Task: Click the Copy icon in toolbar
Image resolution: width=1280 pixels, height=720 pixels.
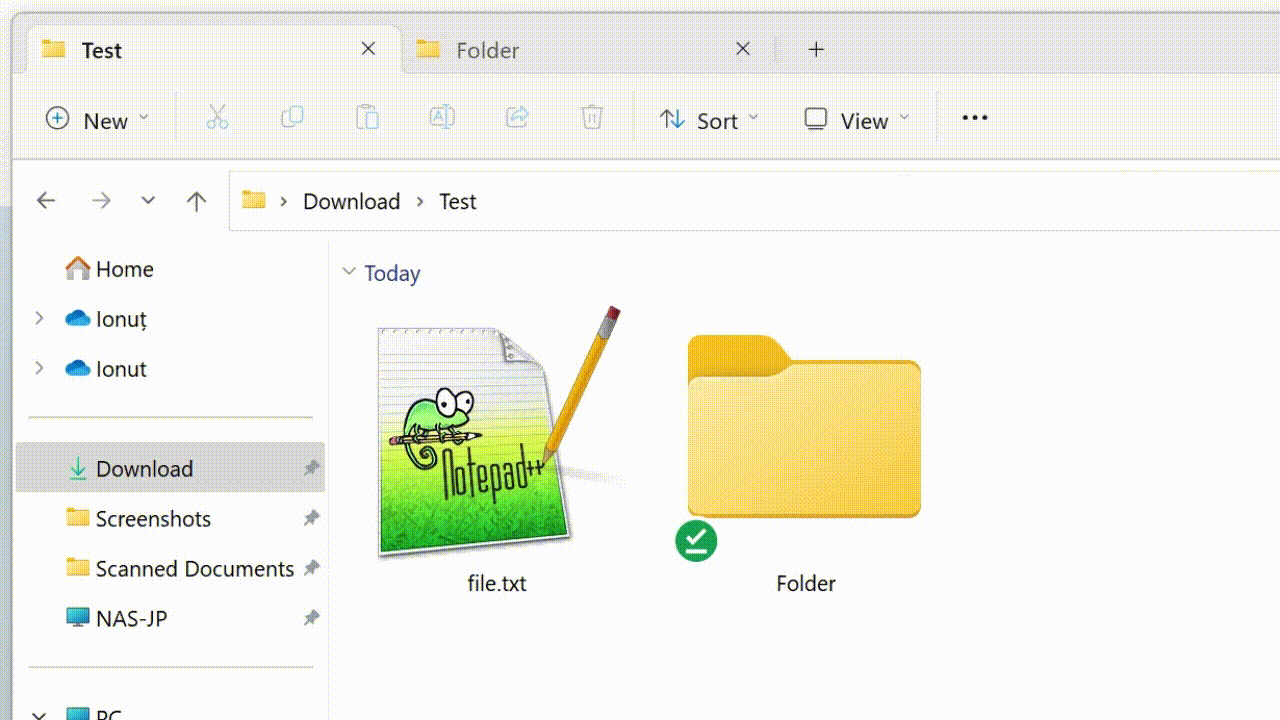Action: (292, 118)
